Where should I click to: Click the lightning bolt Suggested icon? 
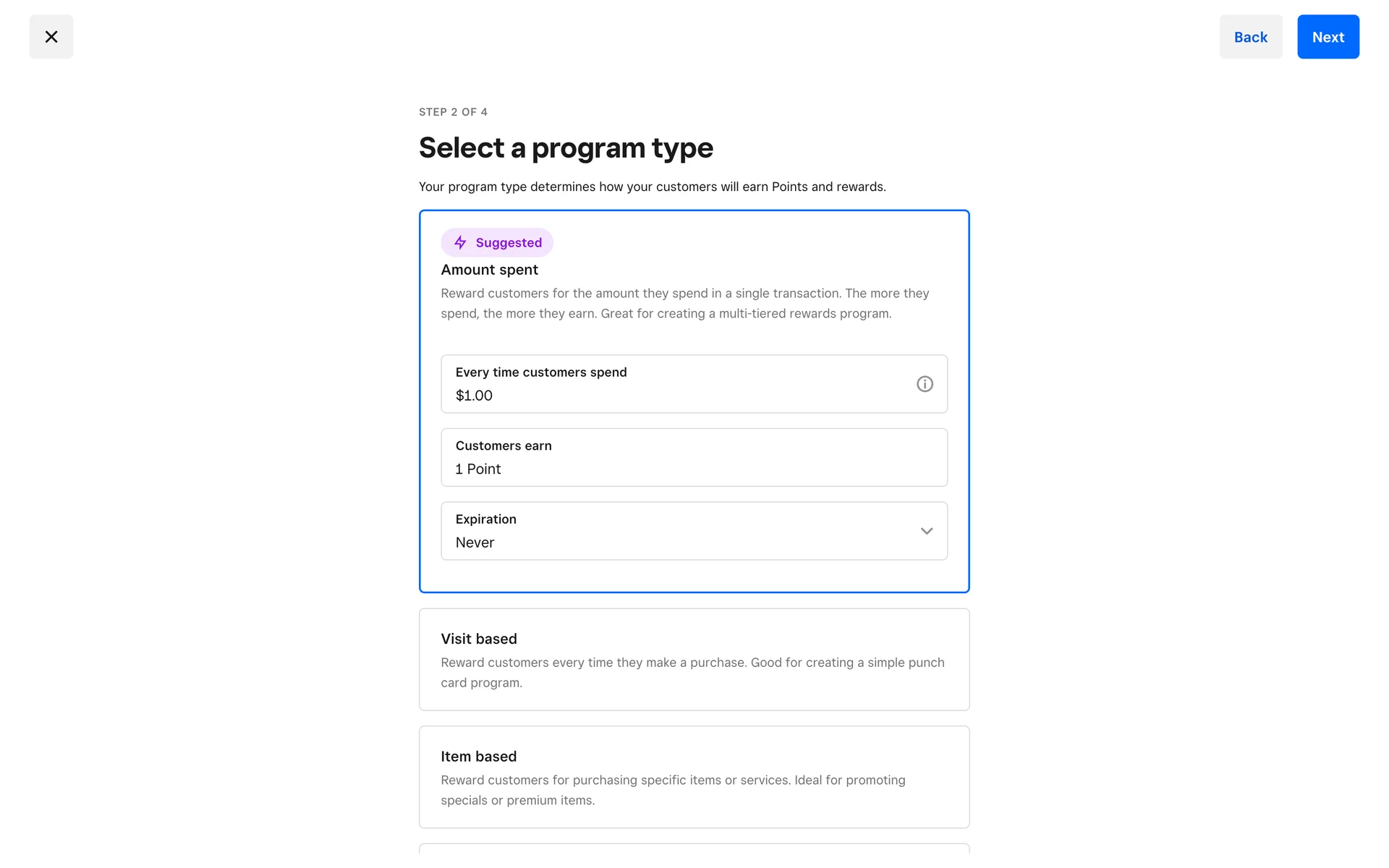[x=460, y=243]
